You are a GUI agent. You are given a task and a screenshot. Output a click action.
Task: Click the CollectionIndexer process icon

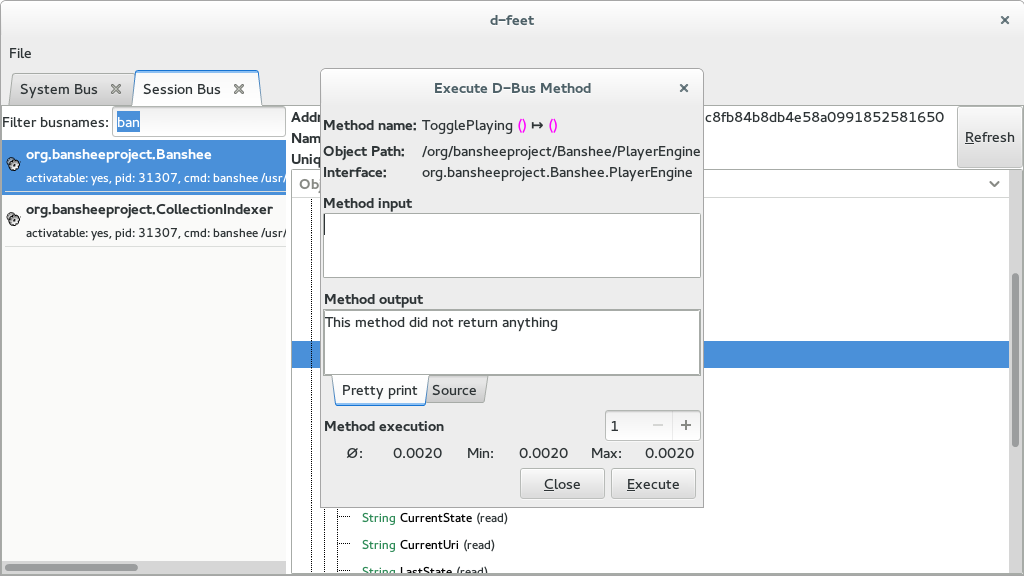(x=13, y=219)
